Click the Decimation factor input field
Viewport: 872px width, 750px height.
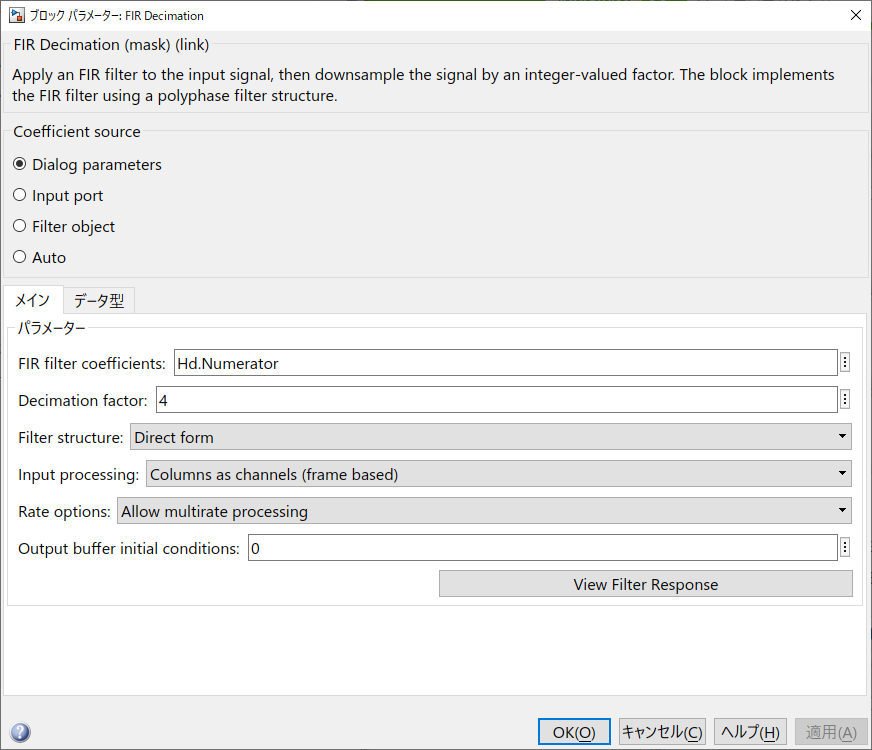497,400
